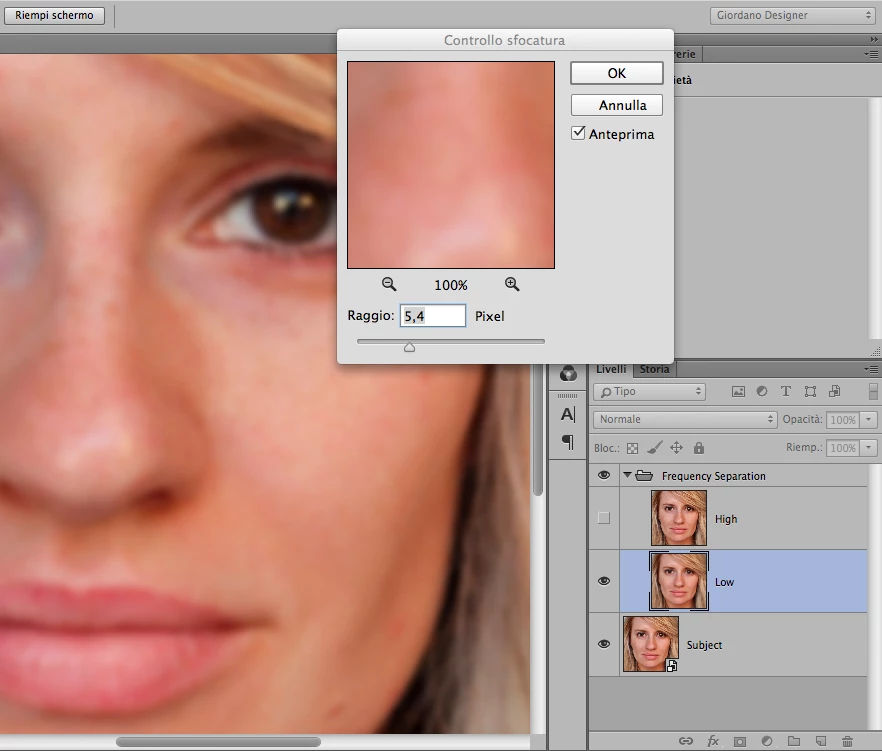The width and height of the screenshot is (882, 751).
Task: Hide the Frequency Separation group
Action: pyautogui.click(x=604, y=475)
